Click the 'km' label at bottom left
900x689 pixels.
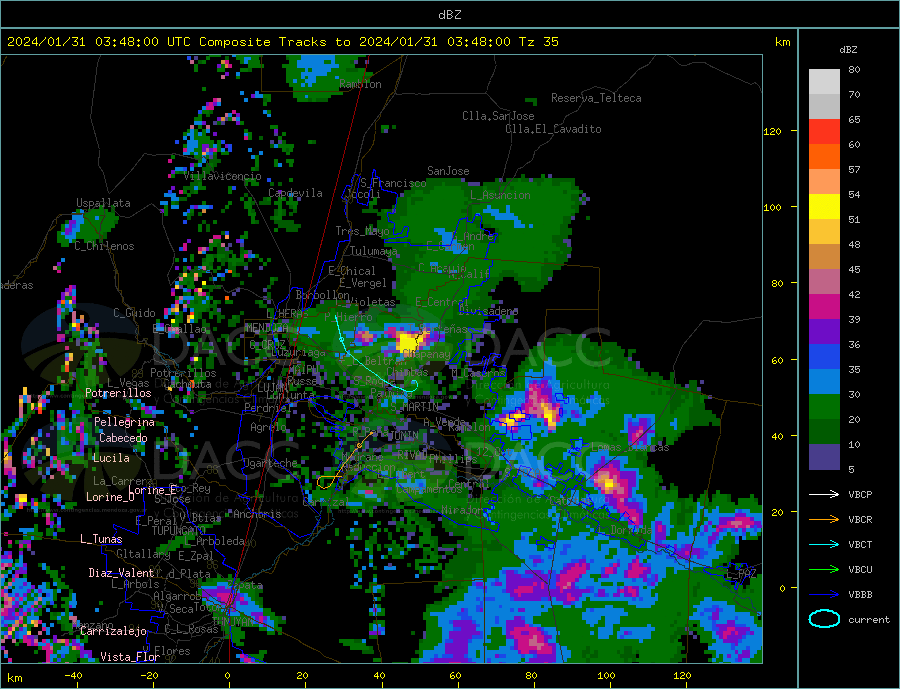[14, 678]
